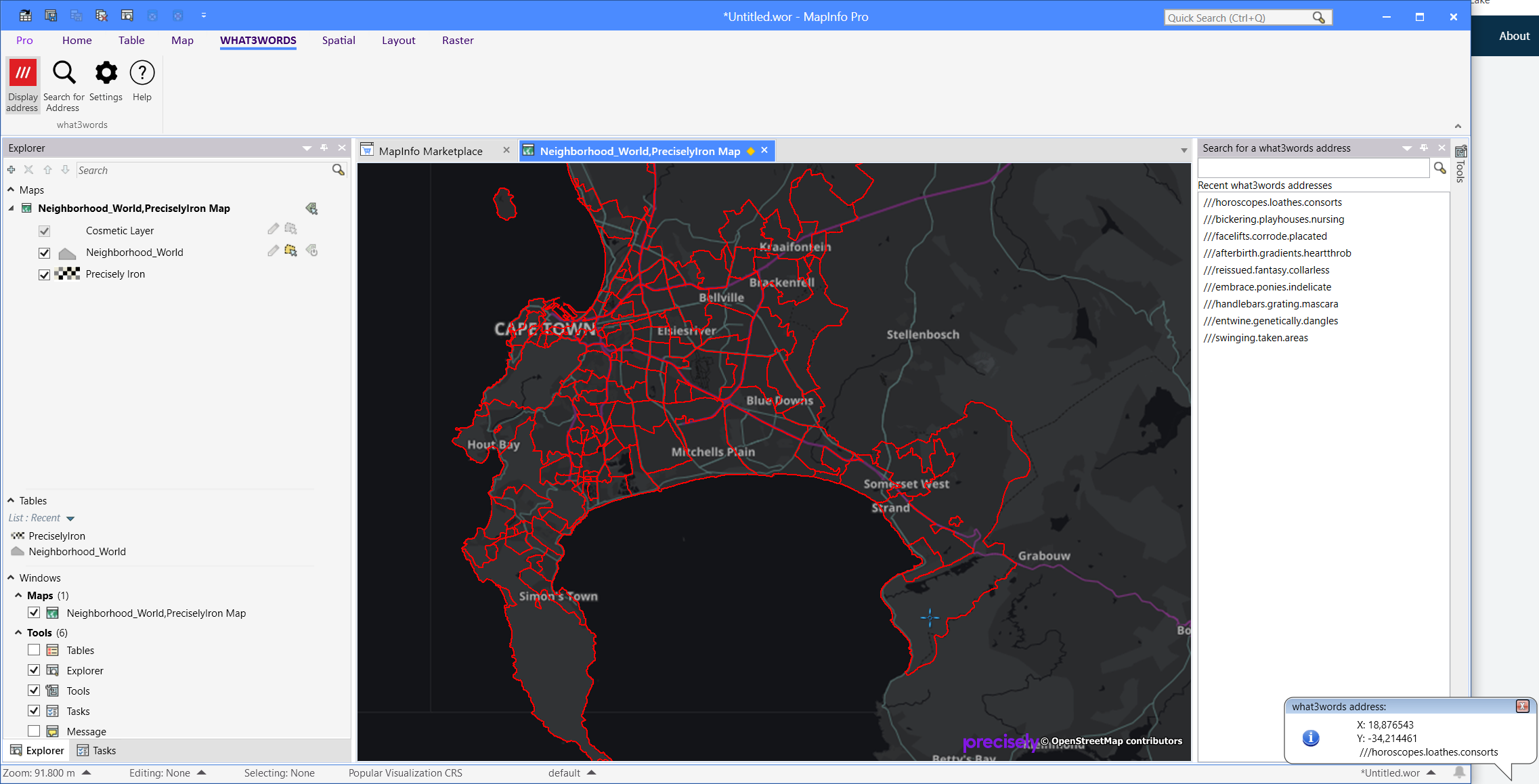Toggle Neighborhood_World layer visibility checkbox

45,253
